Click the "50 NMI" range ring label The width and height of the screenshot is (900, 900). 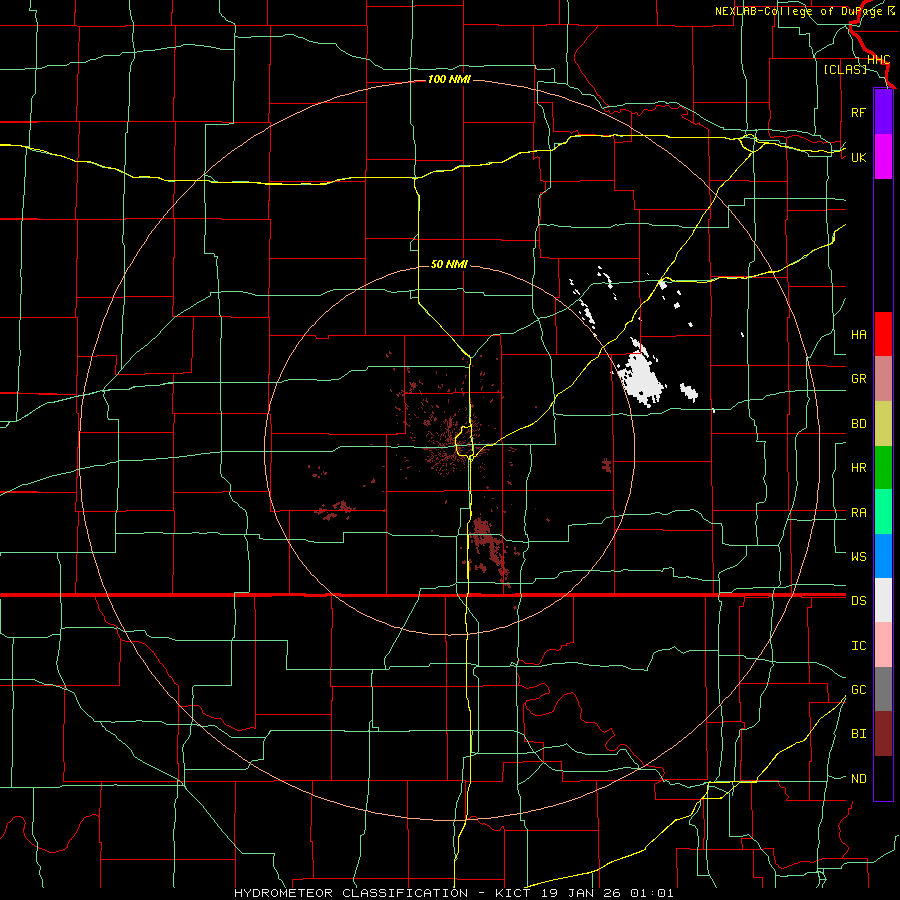[x=449, y=264]
